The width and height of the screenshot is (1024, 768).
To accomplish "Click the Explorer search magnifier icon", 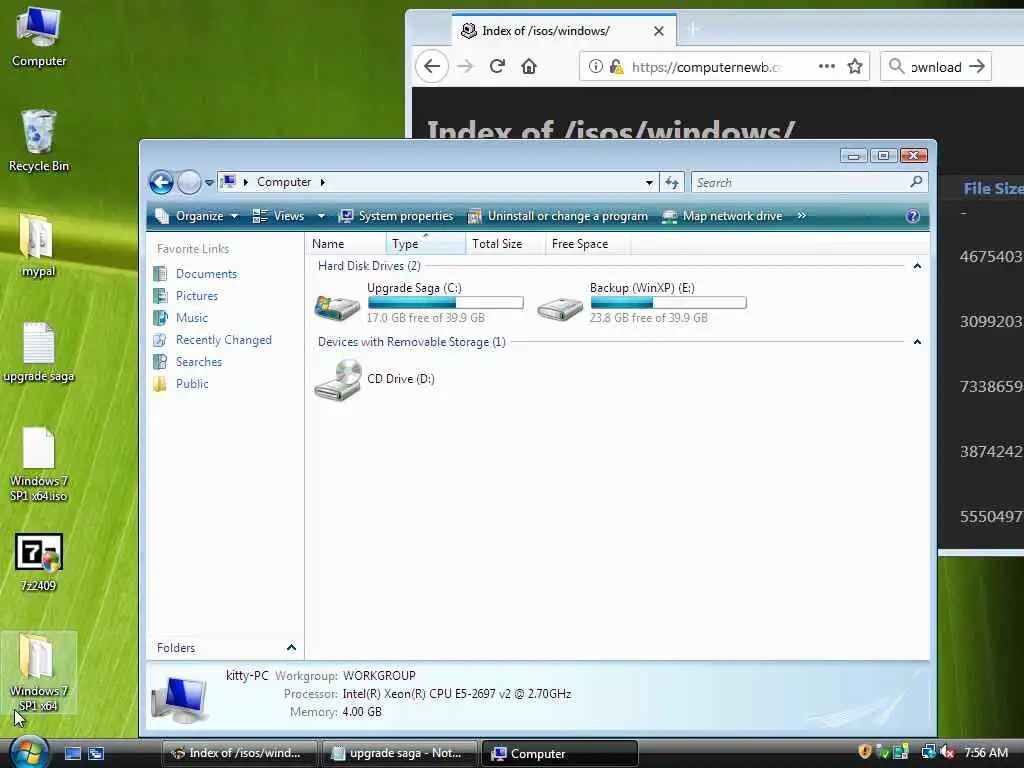I will [x=916, y=182].
